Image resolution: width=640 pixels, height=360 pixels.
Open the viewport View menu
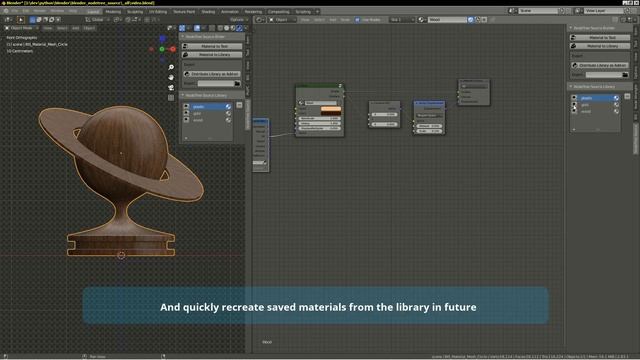coord(48,28)
